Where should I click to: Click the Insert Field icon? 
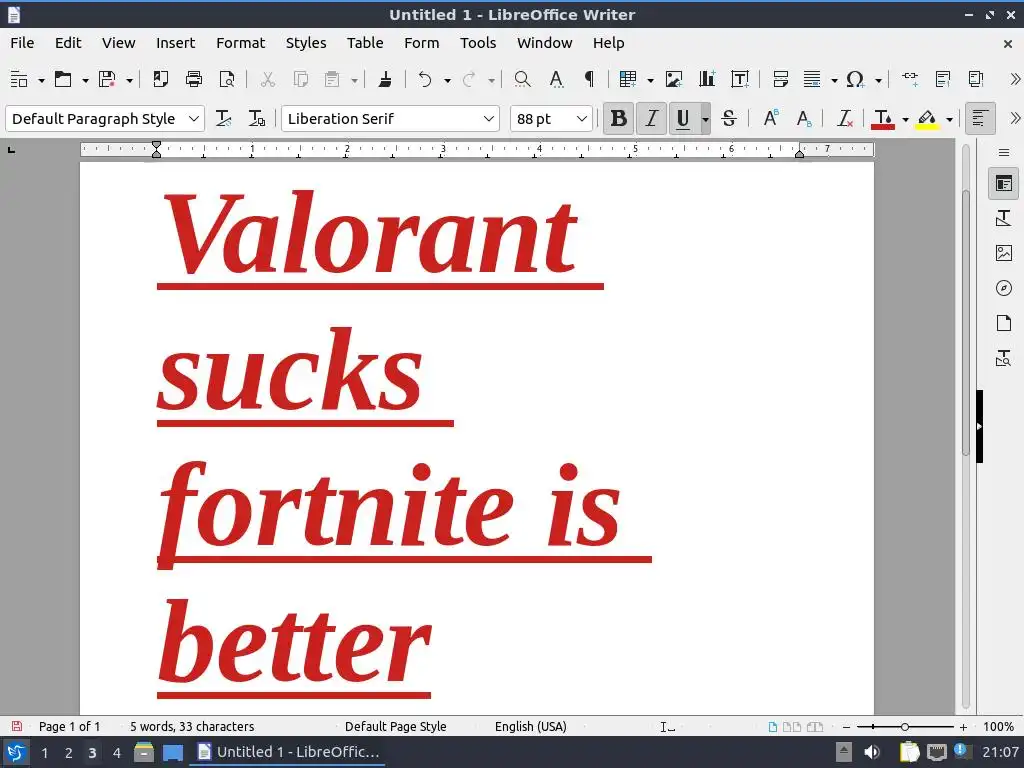coord(812,80)
